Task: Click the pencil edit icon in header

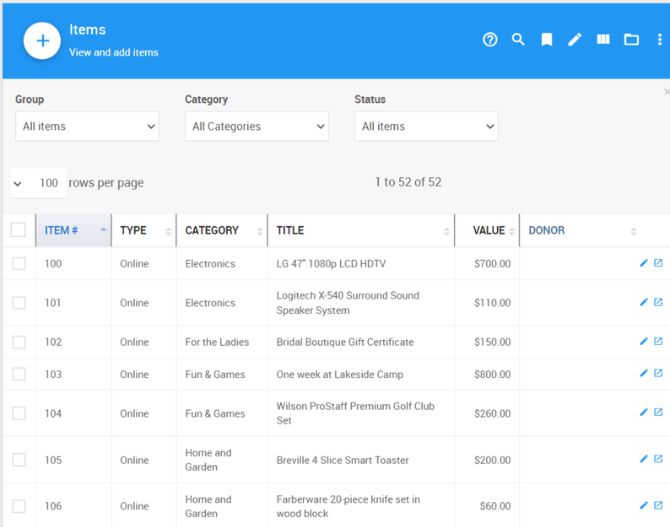Action: (575, 40)
